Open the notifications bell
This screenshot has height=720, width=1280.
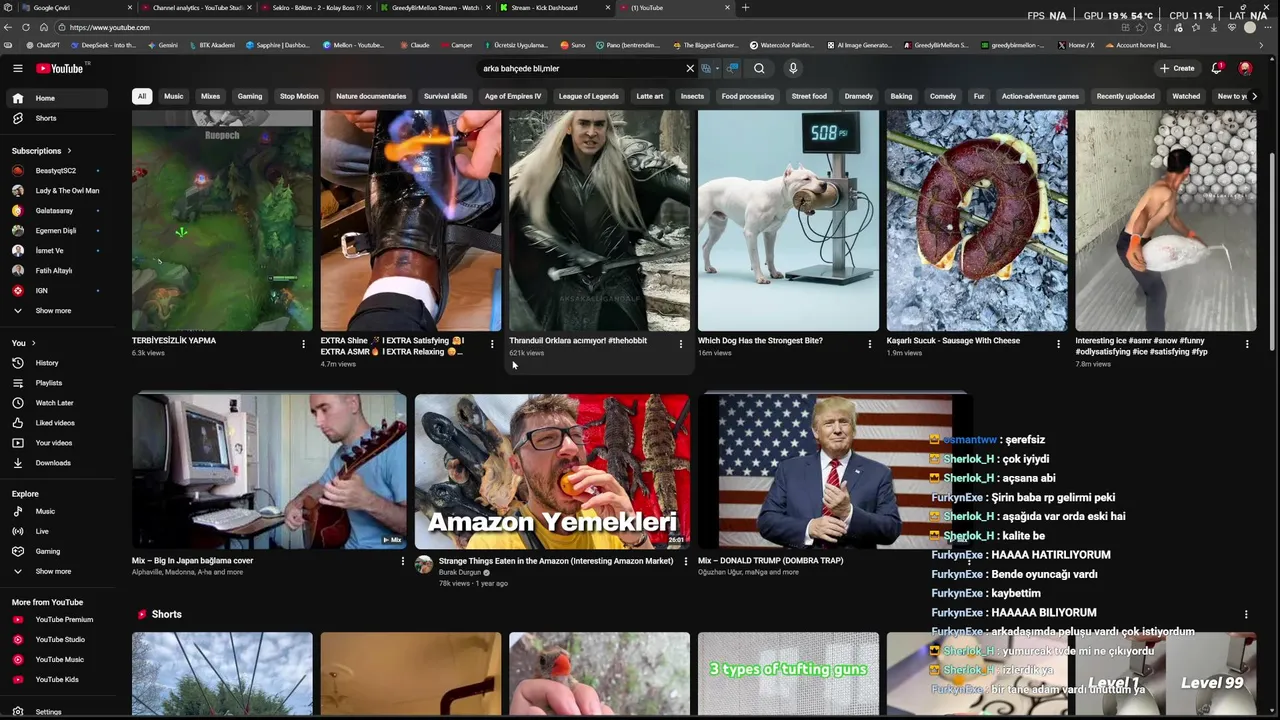pos(1217,68)
